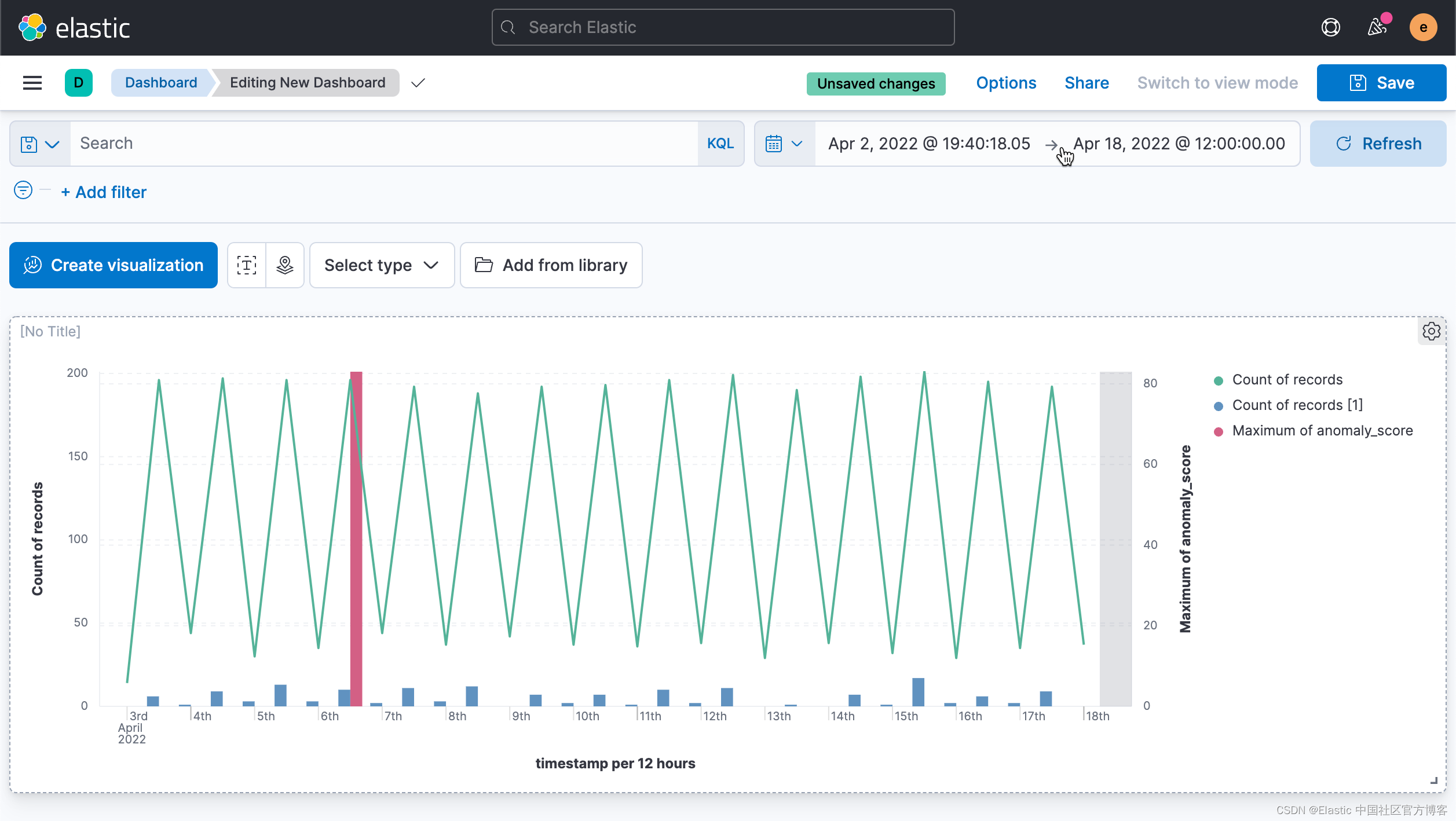
Task: Toggle Count of records [1] legend series
Action: point(1297,405)
